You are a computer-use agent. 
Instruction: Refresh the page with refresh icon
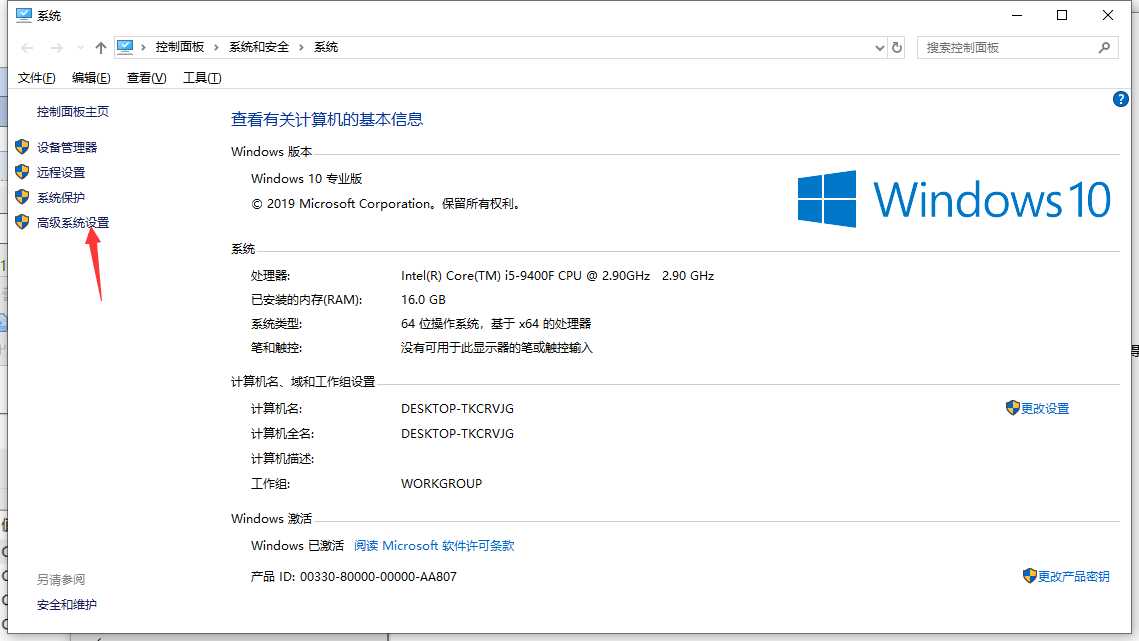coord(897,47)
